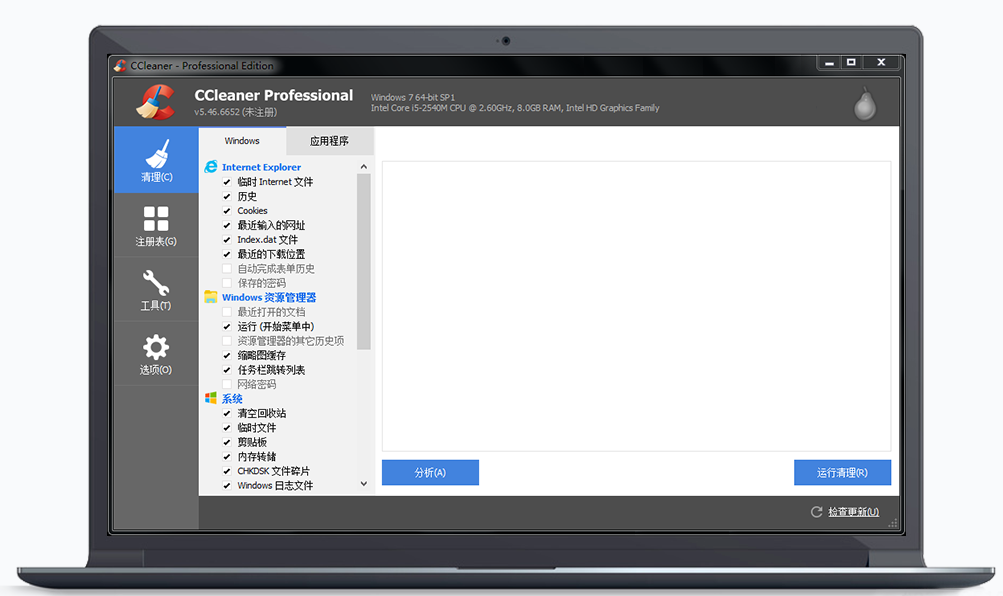Select the Windows tab
The image size is (1003, 596).
coord(242,141)
